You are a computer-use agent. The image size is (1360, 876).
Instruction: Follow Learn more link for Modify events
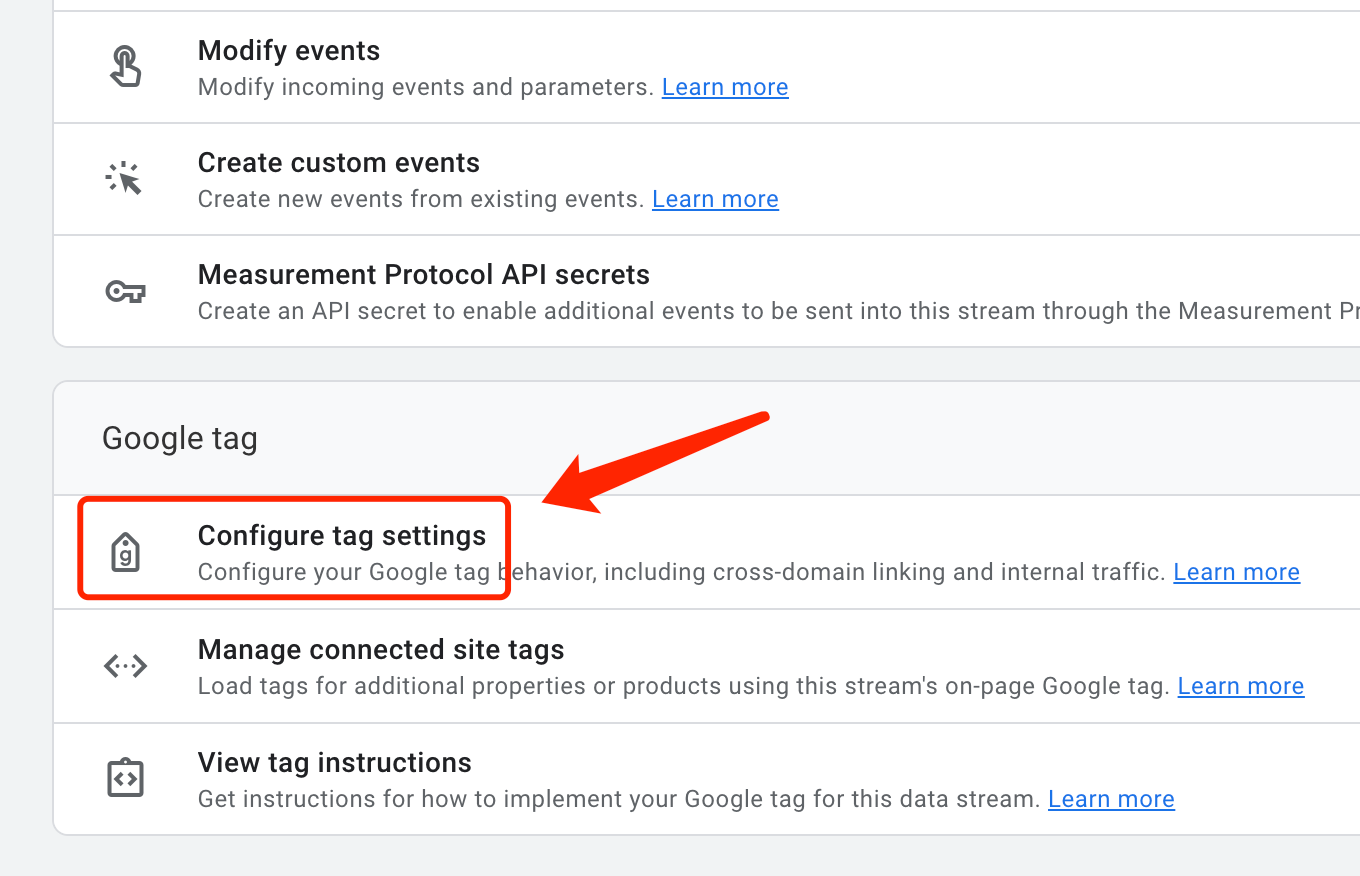click(725, 87)
